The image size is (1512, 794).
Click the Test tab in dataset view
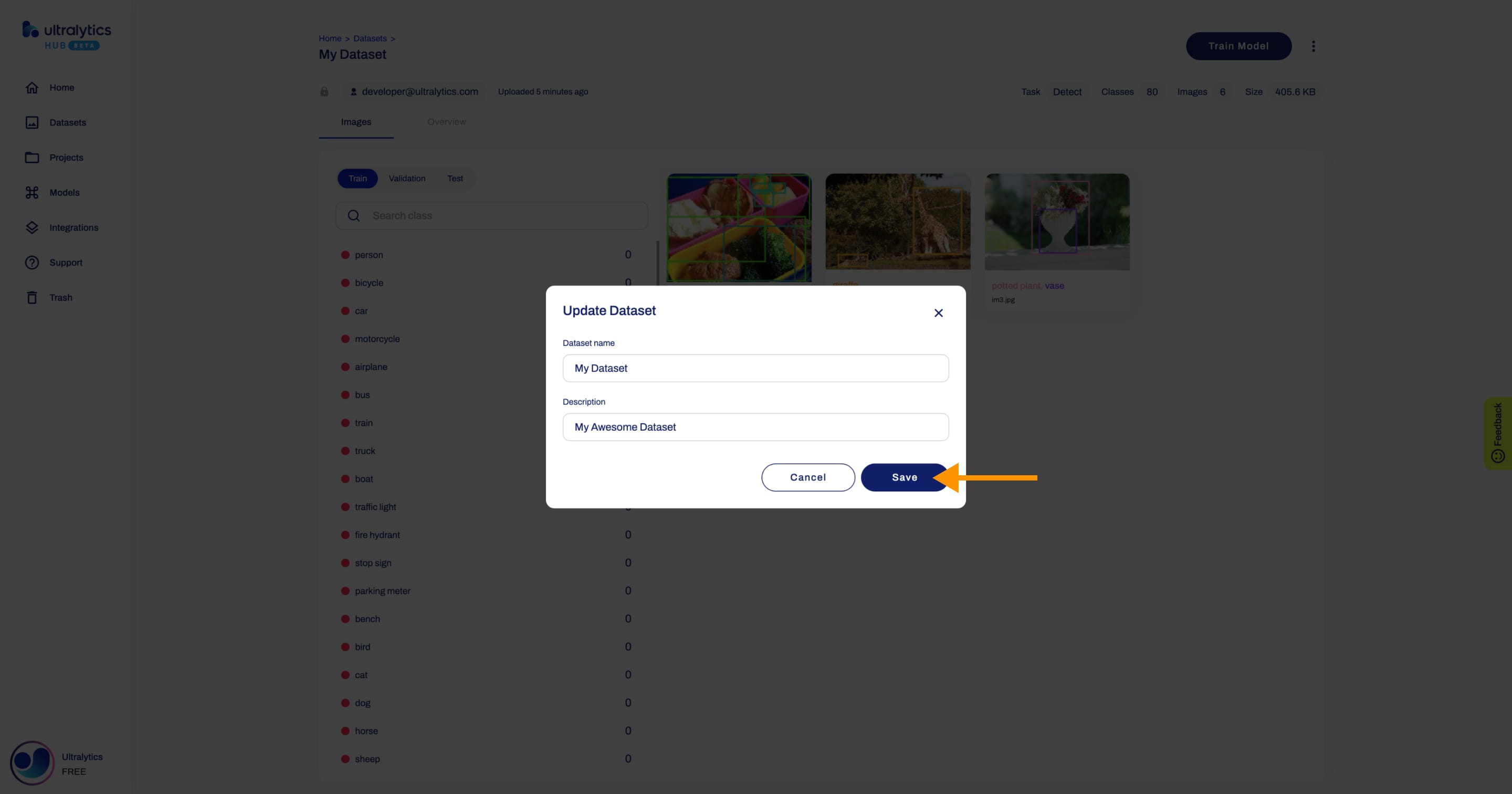click(455, 178)
